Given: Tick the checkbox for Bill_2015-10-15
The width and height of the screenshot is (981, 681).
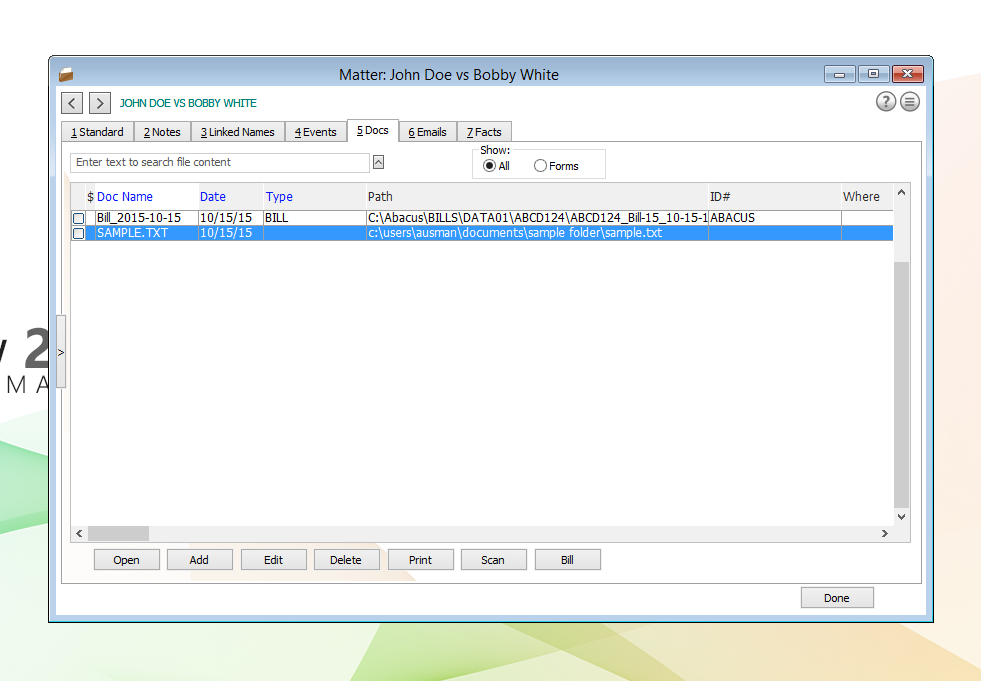Looking at the screenshot, I should pos(79,218).
